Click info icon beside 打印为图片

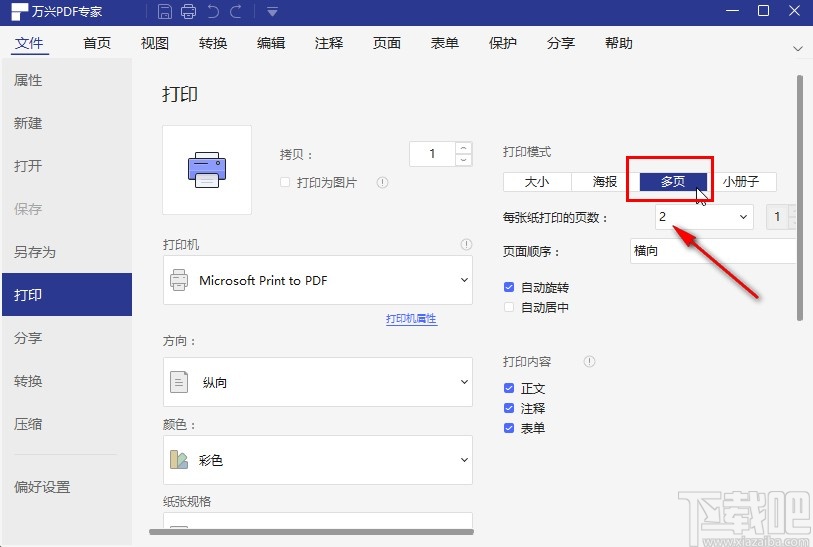coord(382,183)
